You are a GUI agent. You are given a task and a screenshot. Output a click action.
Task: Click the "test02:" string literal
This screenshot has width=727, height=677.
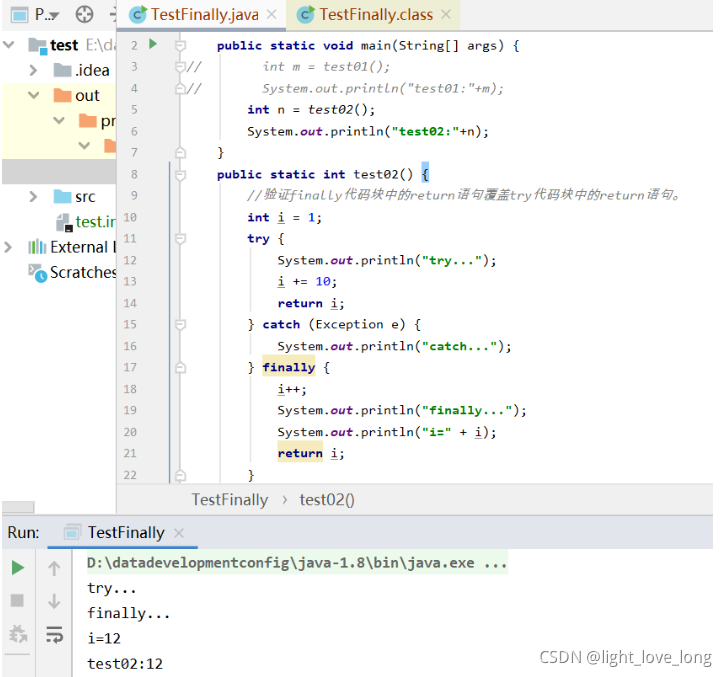click(x=425, y=131)
